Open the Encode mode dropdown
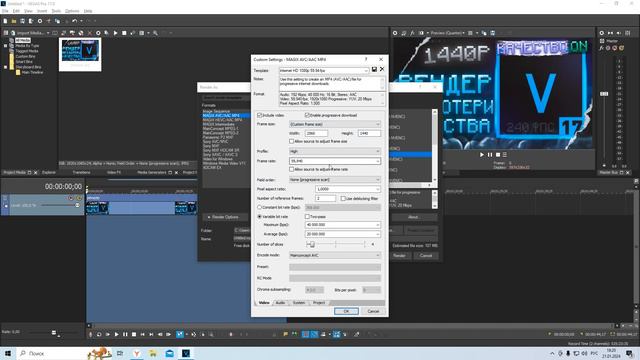 coord(335,255)
